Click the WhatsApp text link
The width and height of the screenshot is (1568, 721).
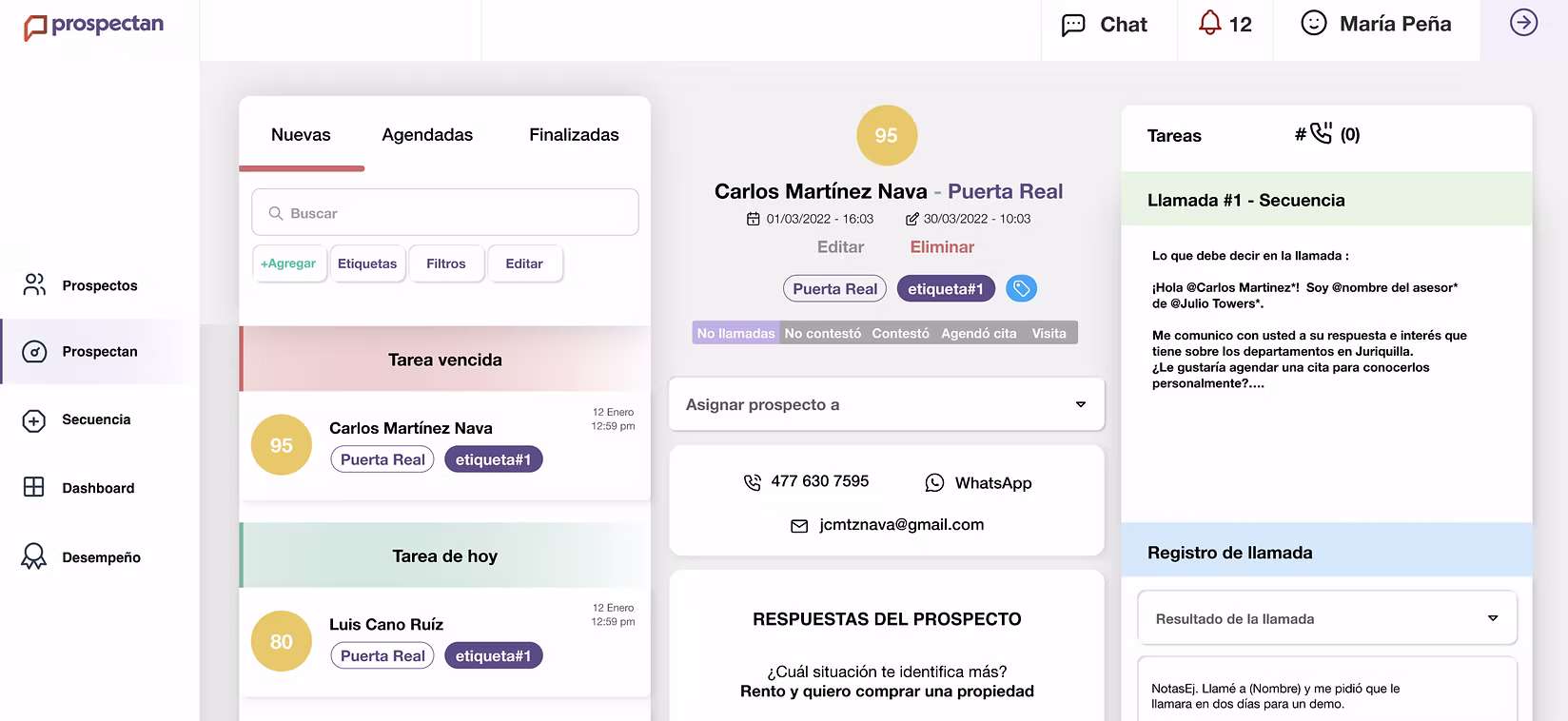pos(993,483)
